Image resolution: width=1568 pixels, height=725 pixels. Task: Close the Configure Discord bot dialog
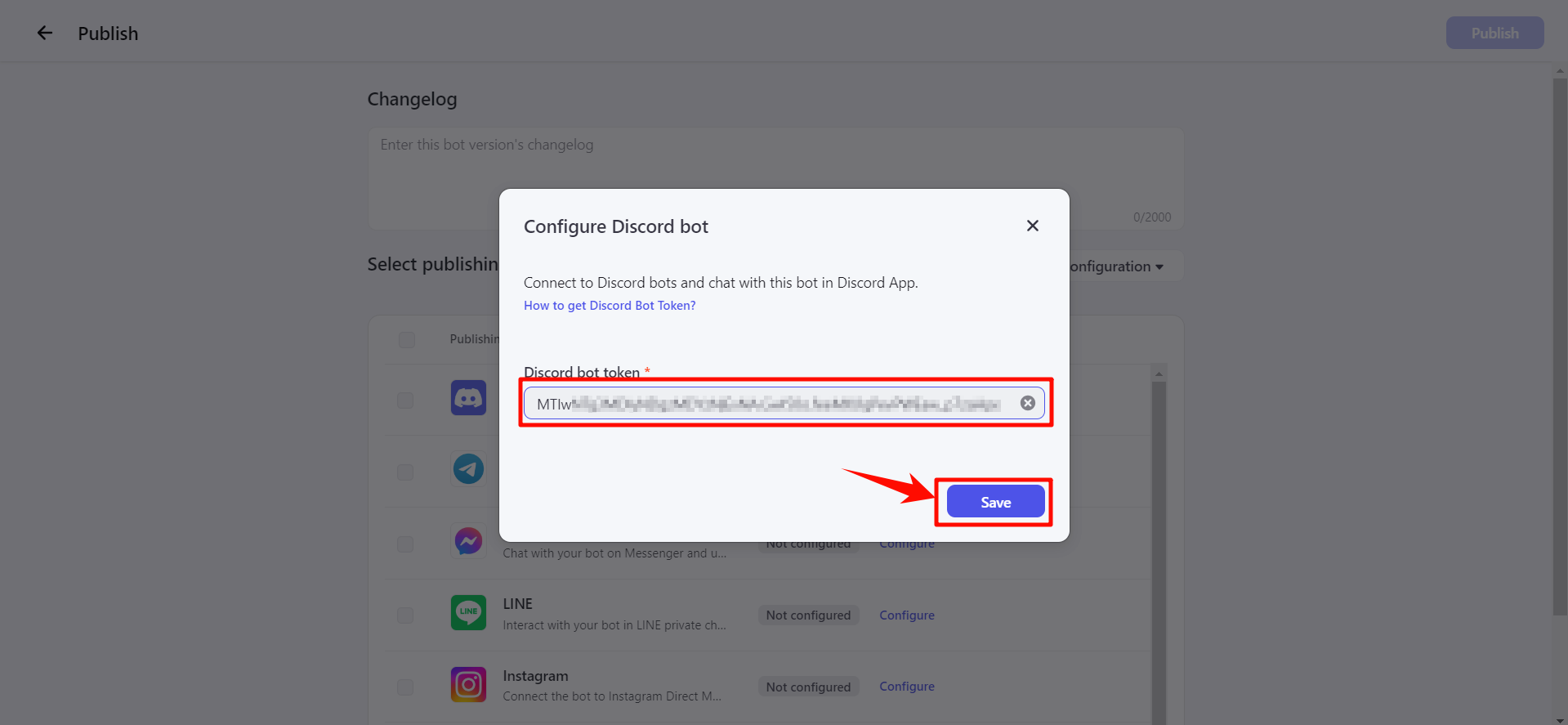[1033, 226]
